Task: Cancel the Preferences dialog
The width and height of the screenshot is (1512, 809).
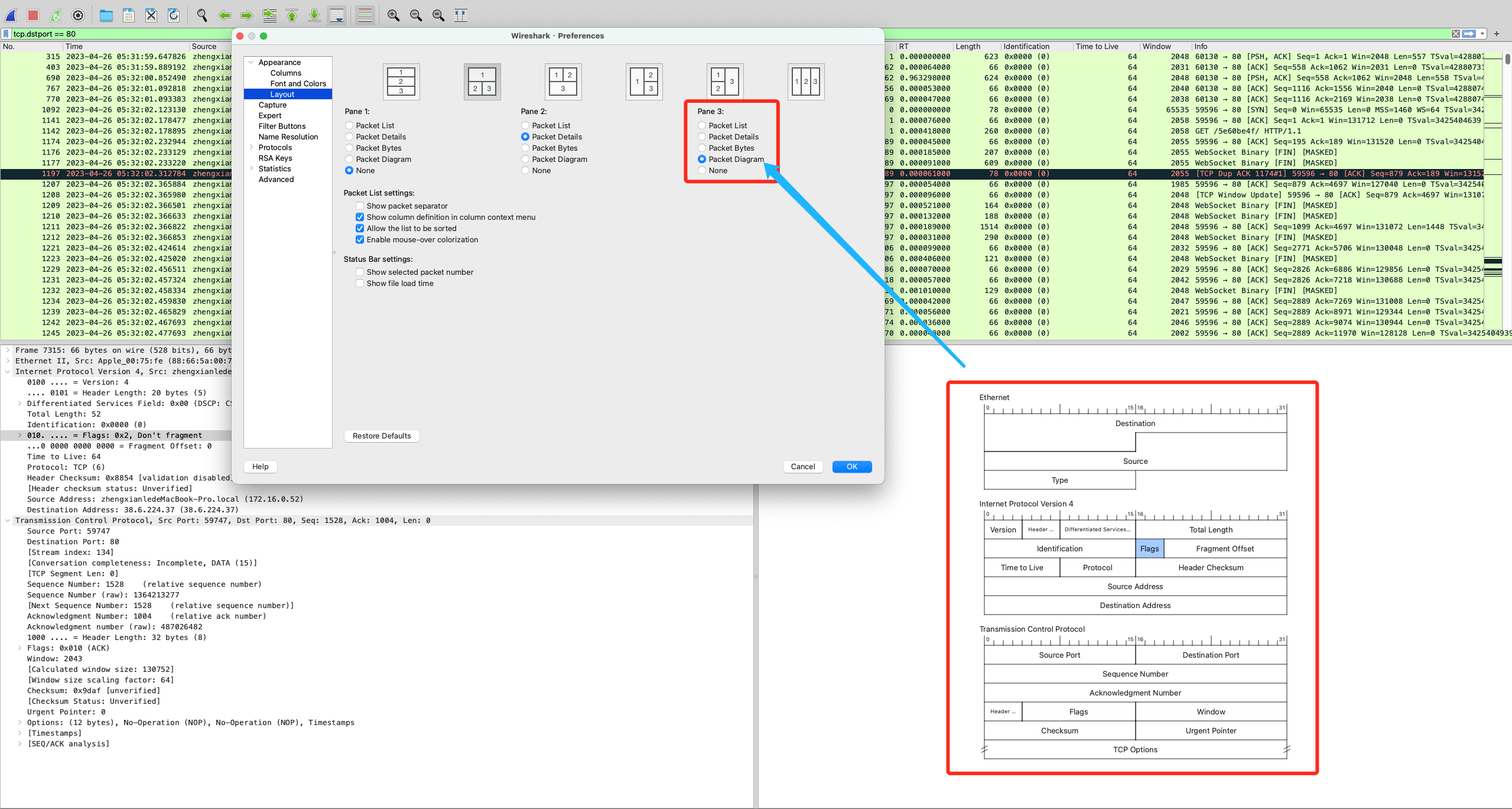Action: coord(802,466)
